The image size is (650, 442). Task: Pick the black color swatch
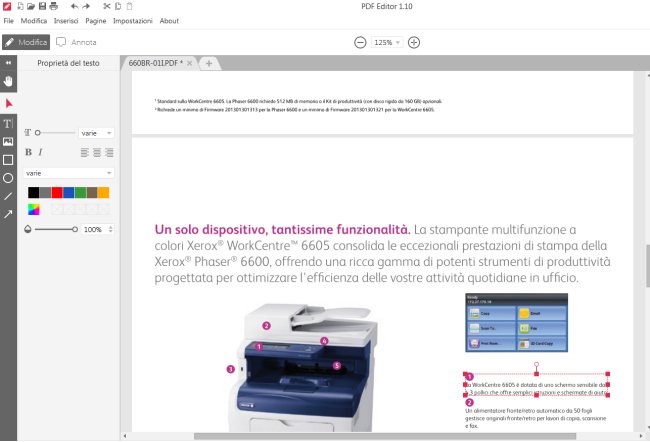click(34, 192)
